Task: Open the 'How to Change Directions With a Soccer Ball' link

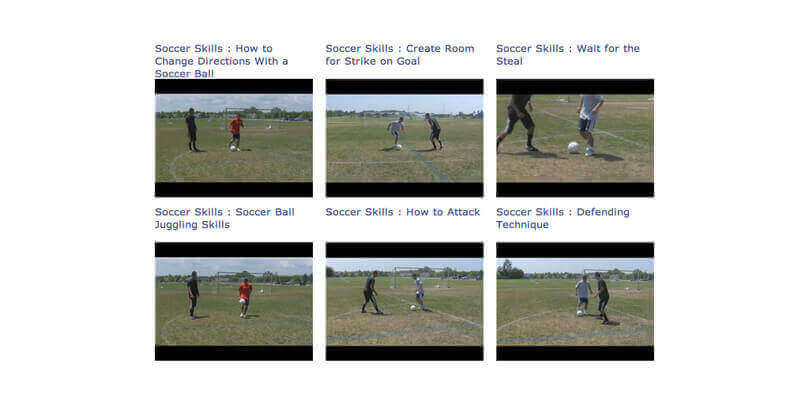Action: click(x=221, y=61)
